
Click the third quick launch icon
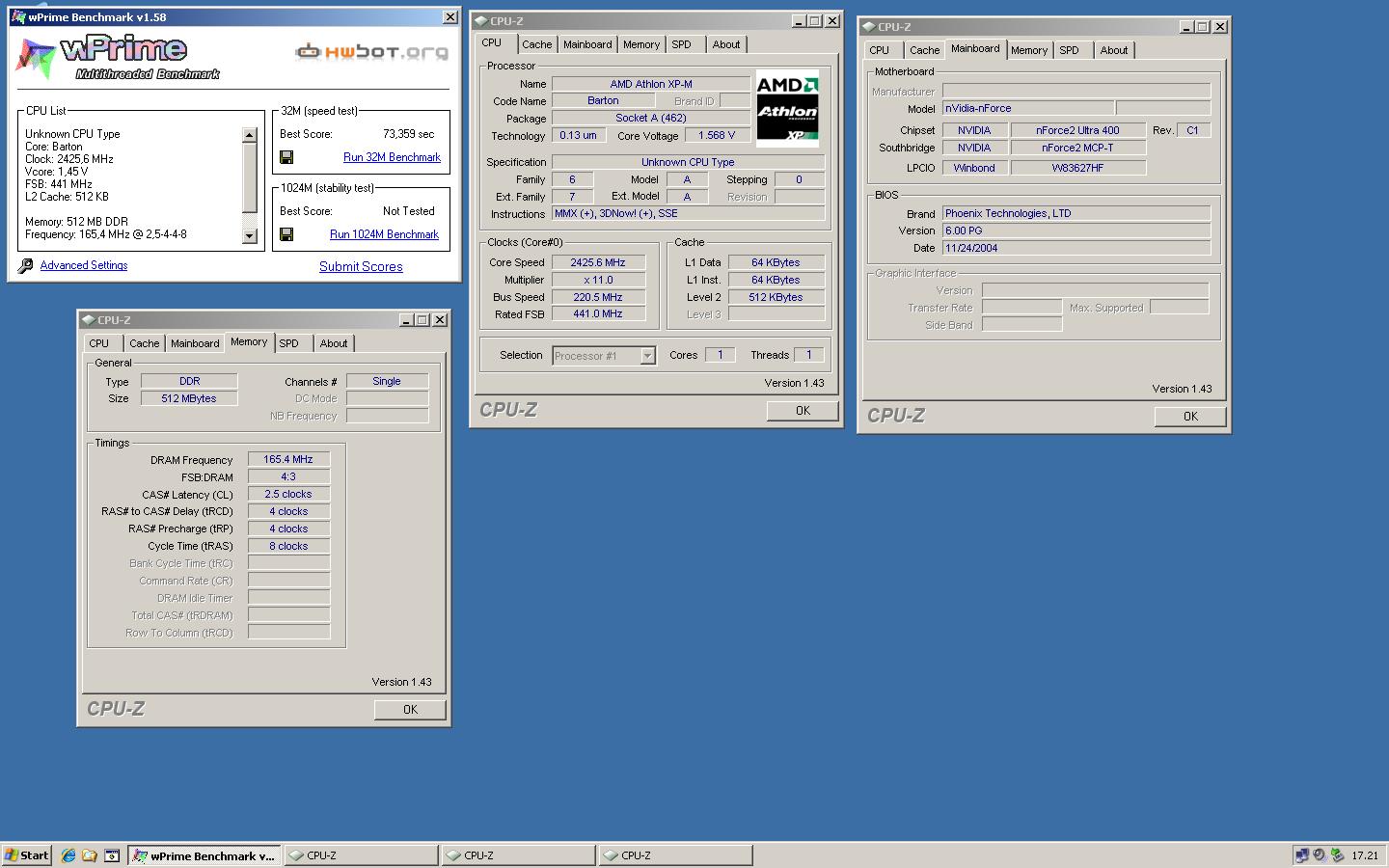[x=111, y=855]
